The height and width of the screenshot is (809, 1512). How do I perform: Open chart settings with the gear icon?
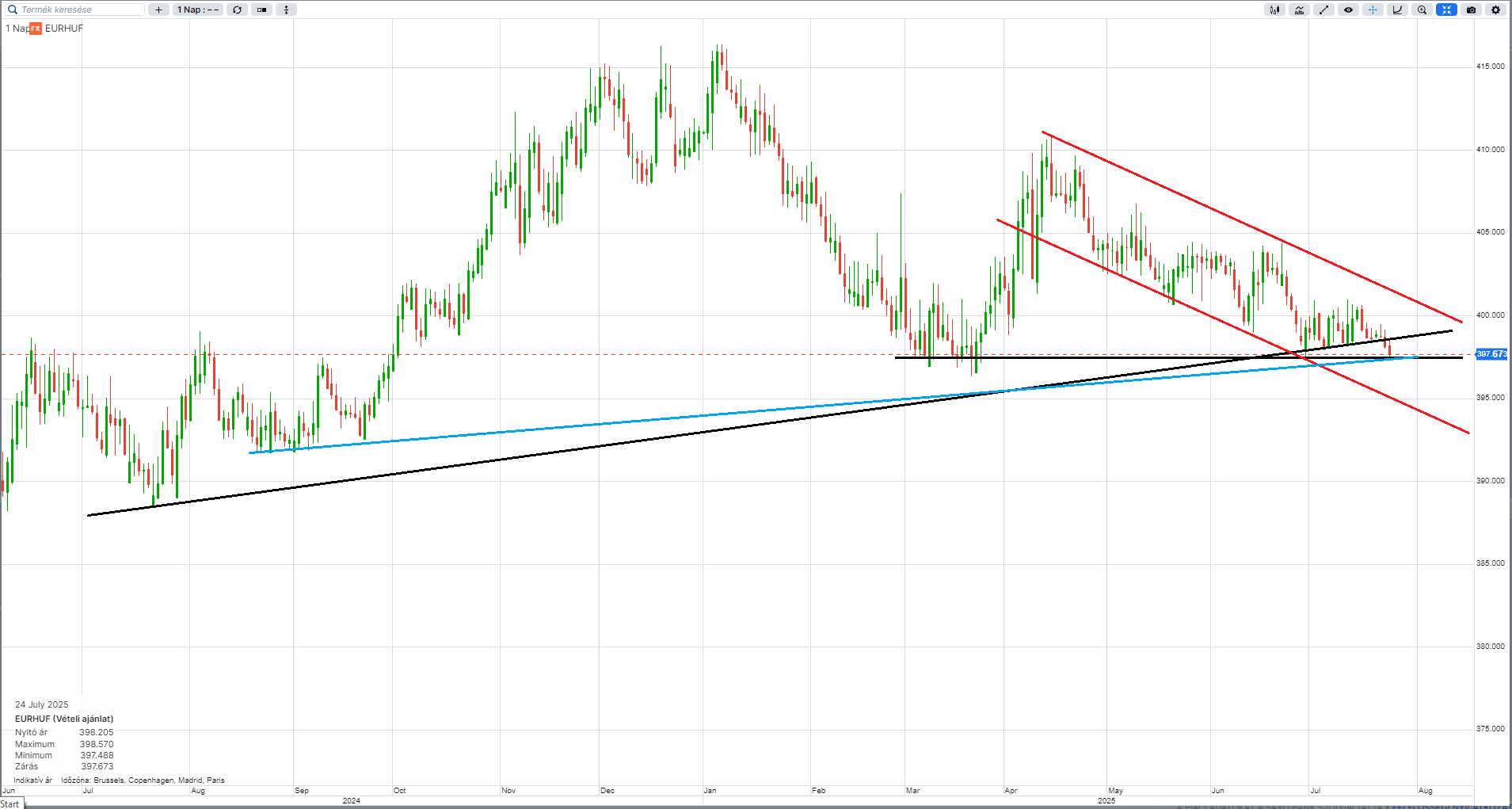click(x=1496, y=10)
